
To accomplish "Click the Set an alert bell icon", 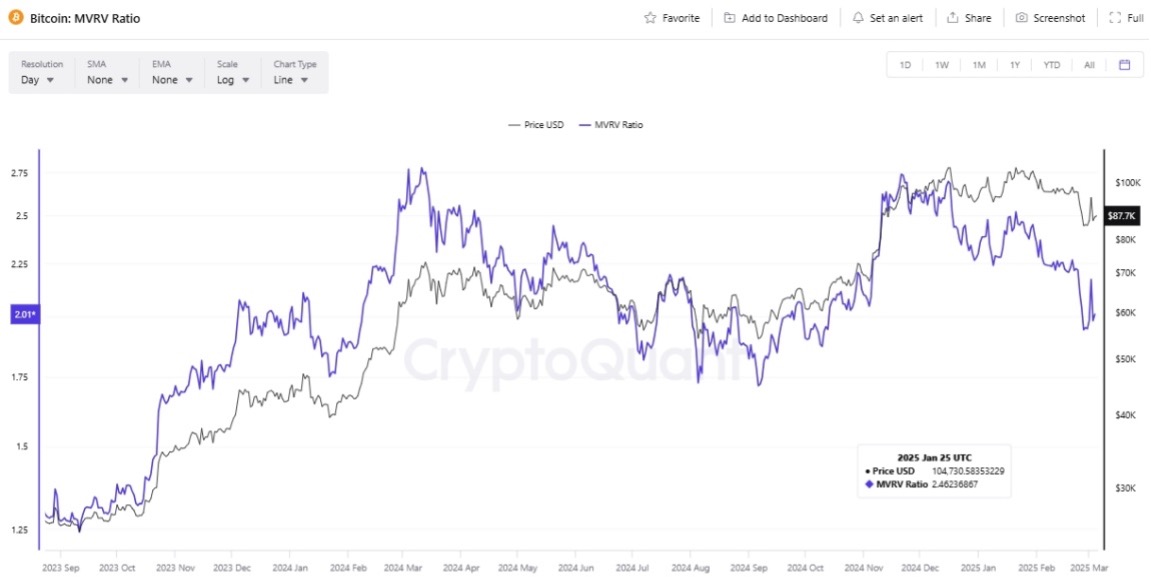I will click(858, 18).
